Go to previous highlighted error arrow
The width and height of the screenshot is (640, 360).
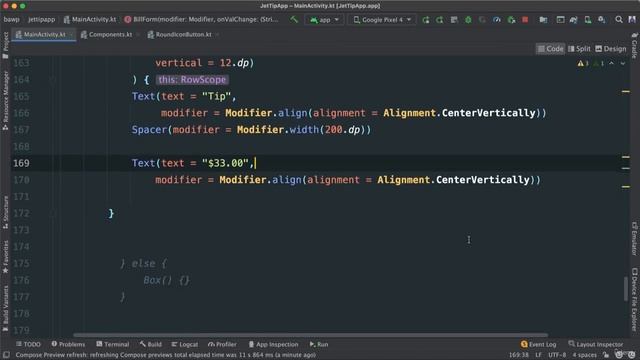coord(611,63)
